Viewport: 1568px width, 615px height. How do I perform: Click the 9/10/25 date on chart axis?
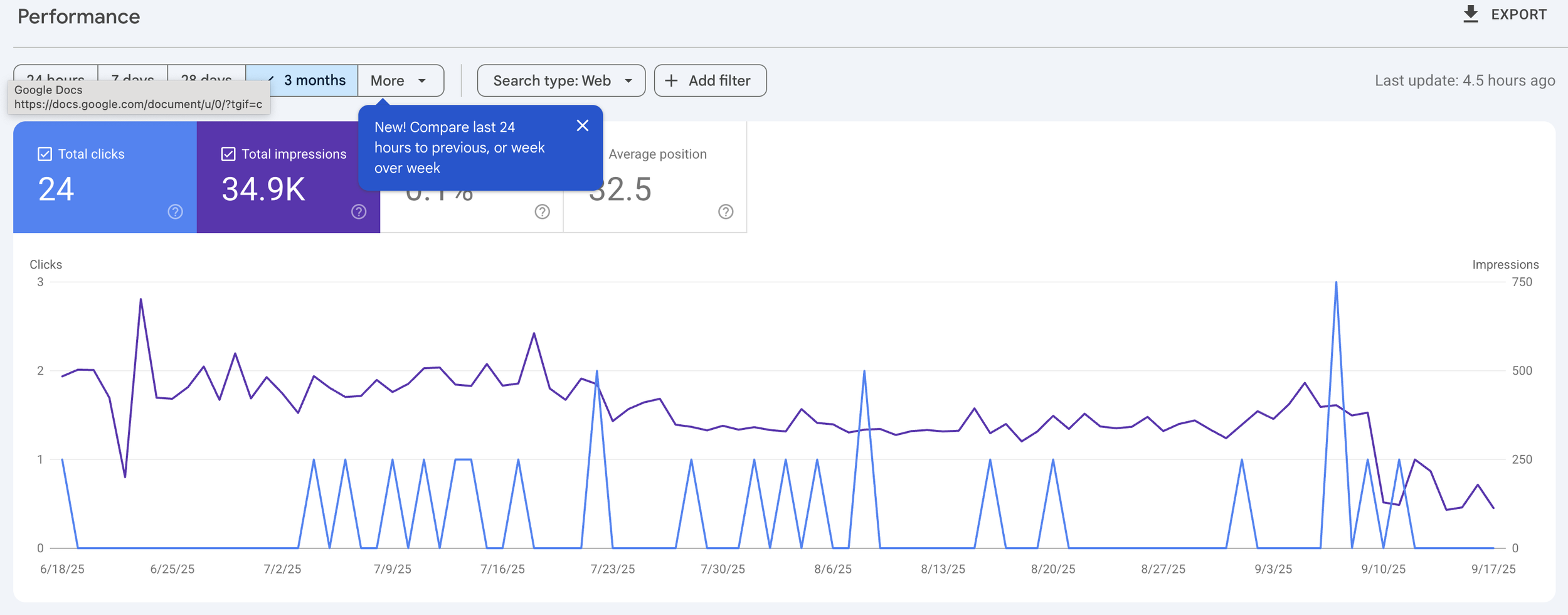click(x=1383, y=569)
